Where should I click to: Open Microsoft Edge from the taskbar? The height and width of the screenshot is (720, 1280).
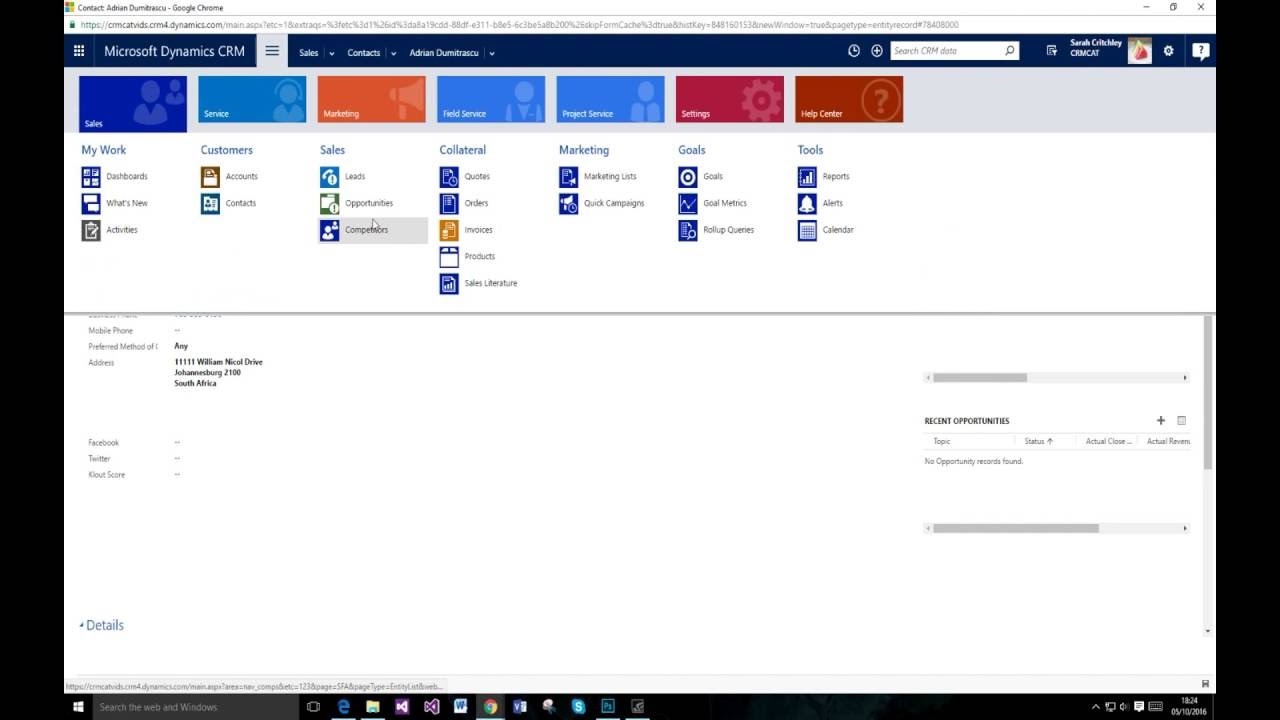[343, 707]
